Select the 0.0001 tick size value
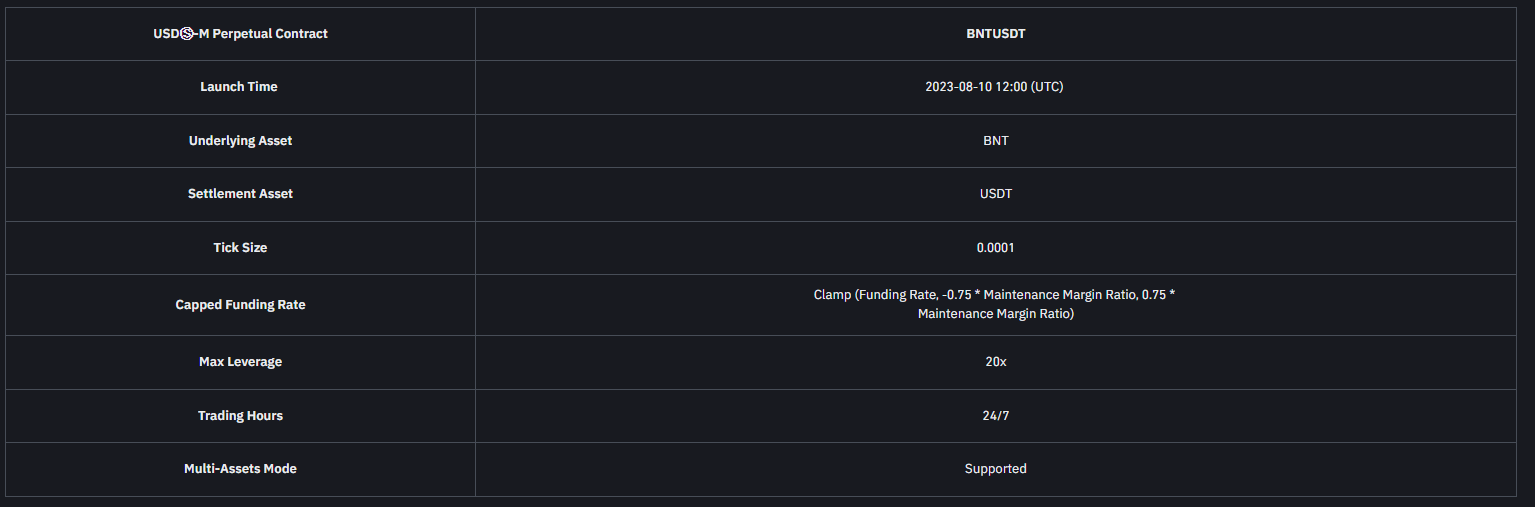 995,248
